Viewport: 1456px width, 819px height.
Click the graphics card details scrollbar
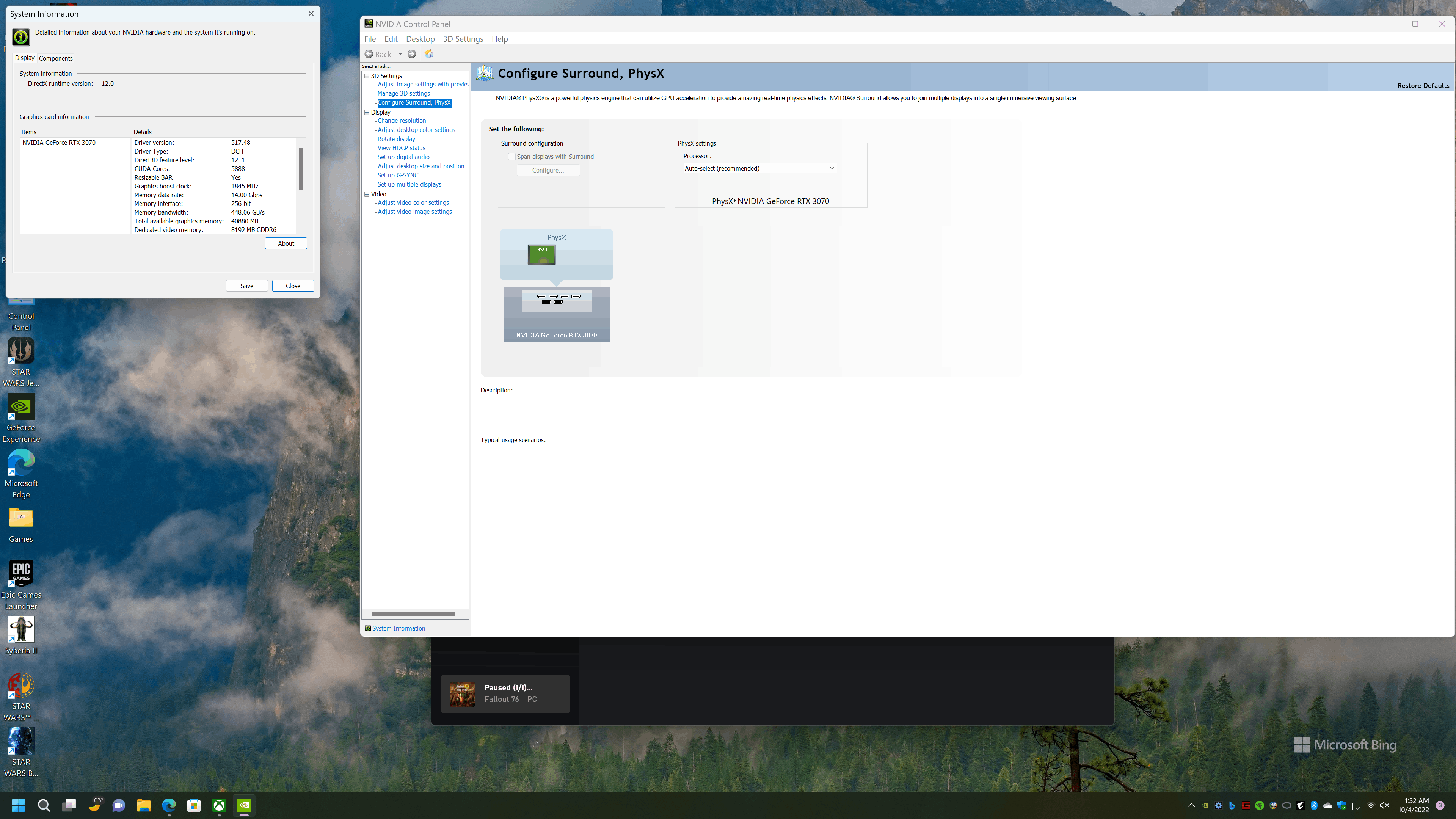point(301,169)
